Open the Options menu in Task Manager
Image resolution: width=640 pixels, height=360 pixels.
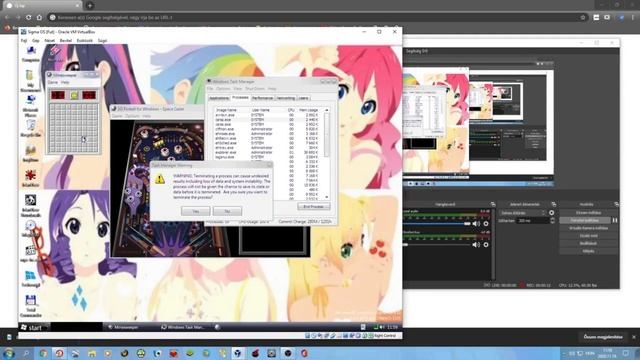click(223, 89)
